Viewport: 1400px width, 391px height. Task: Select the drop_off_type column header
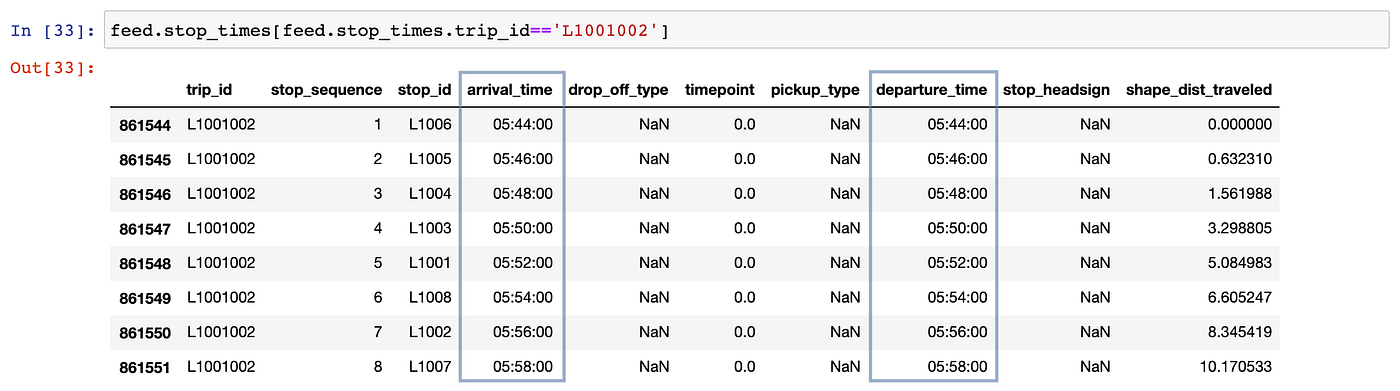(x=618, y=90)
